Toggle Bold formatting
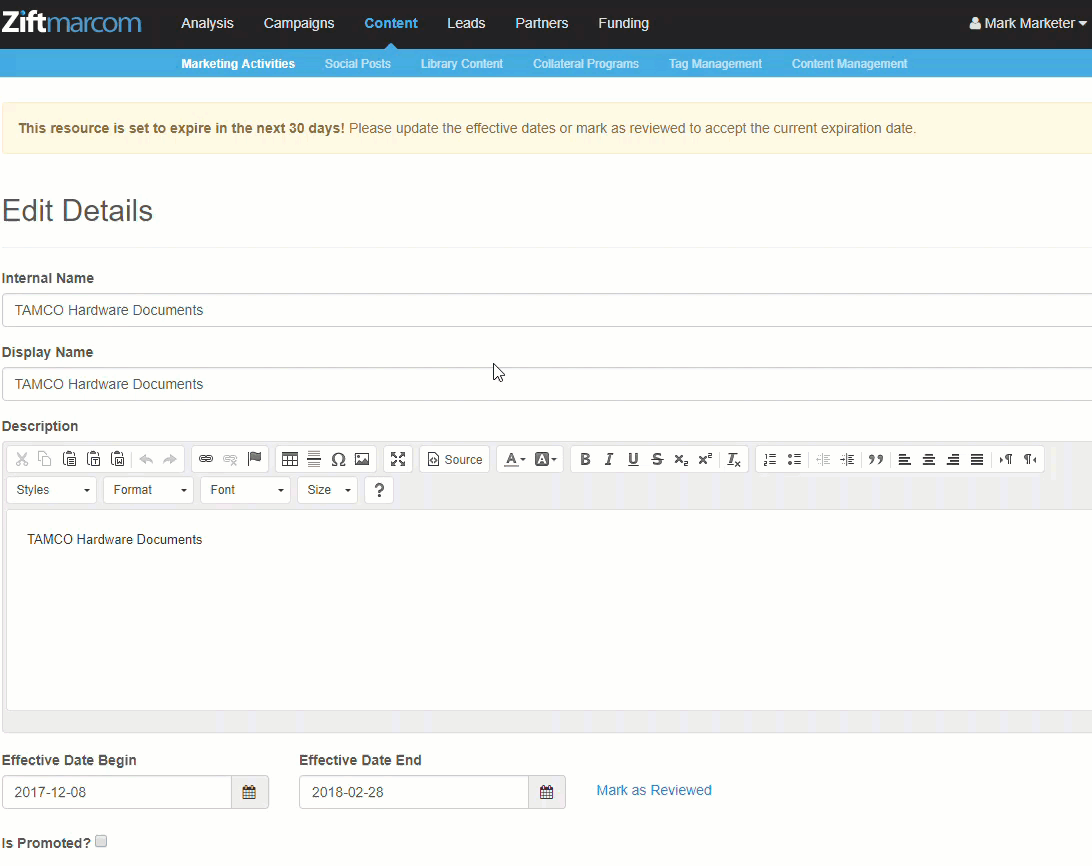This screenshot has height=866, width=1092. click(x=585, y=459)
